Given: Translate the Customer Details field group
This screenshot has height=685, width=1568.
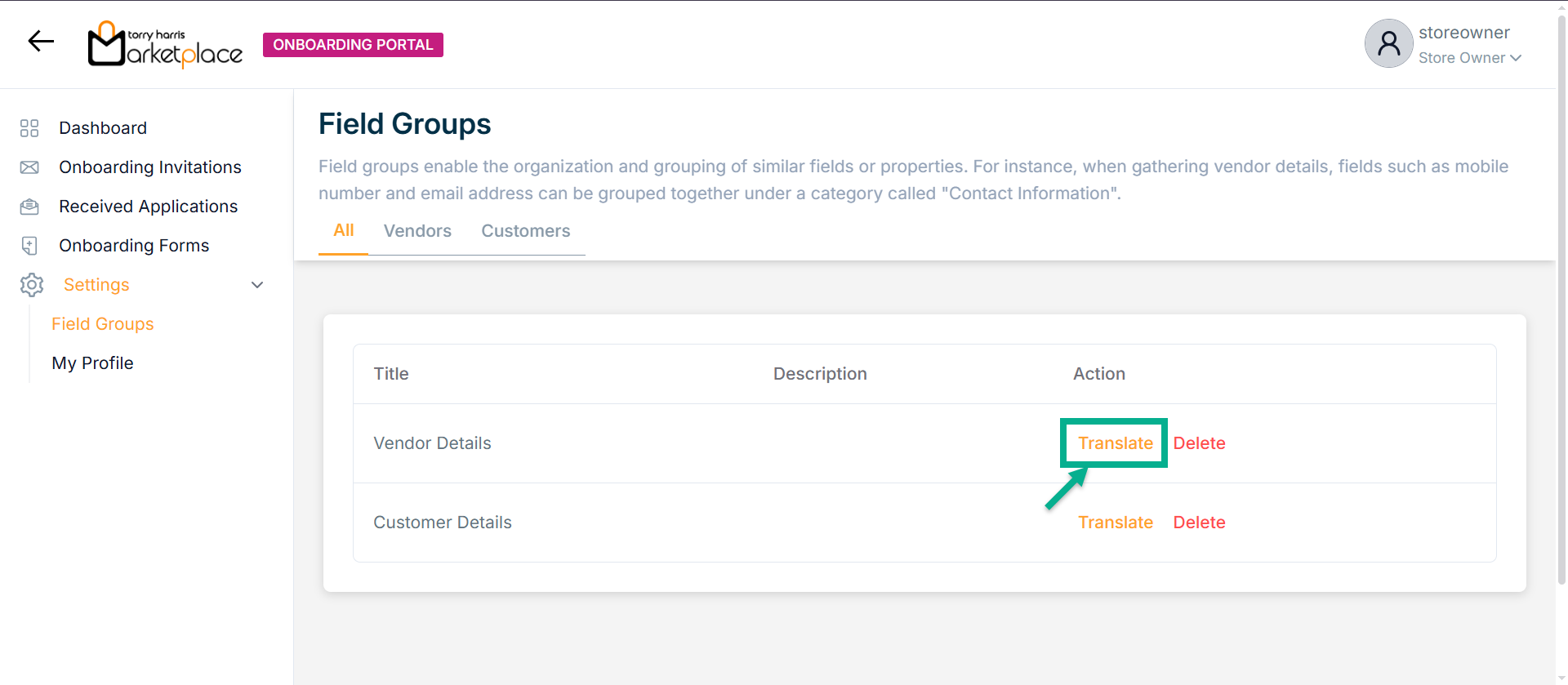Looking at the screenshot, I should point(1115,523).
